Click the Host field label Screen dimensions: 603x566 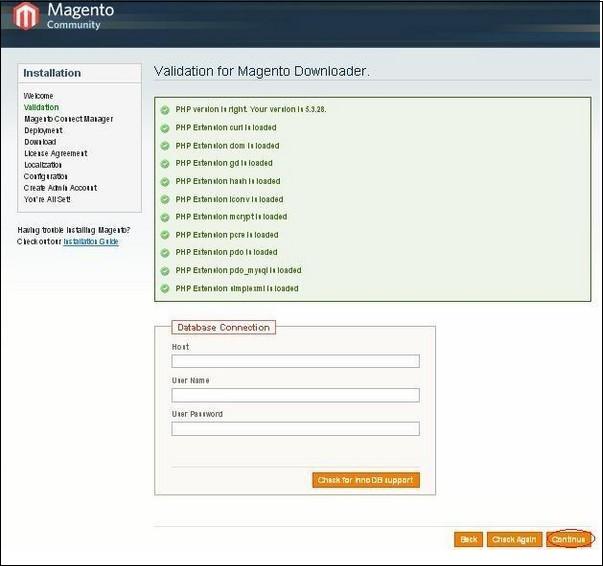click(180, 347)
